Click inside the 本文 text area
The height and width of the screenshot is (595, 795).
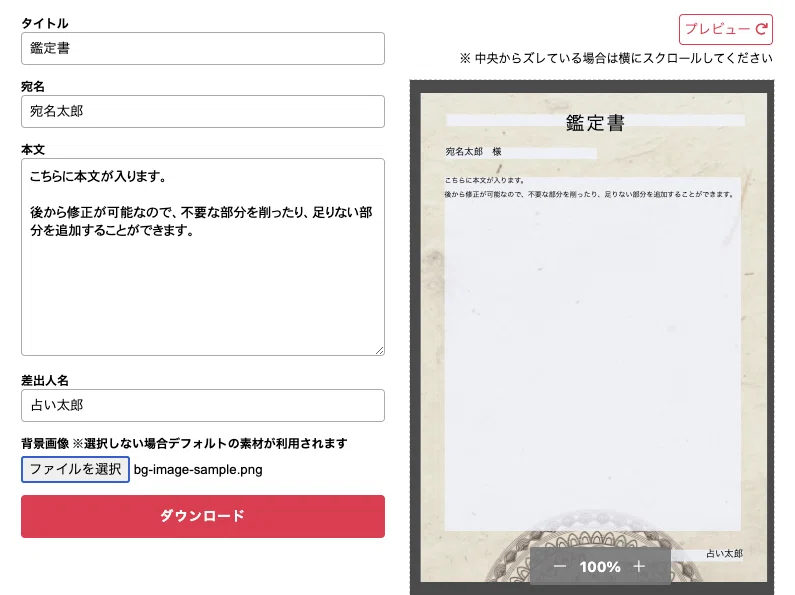[x=203, y=257]
